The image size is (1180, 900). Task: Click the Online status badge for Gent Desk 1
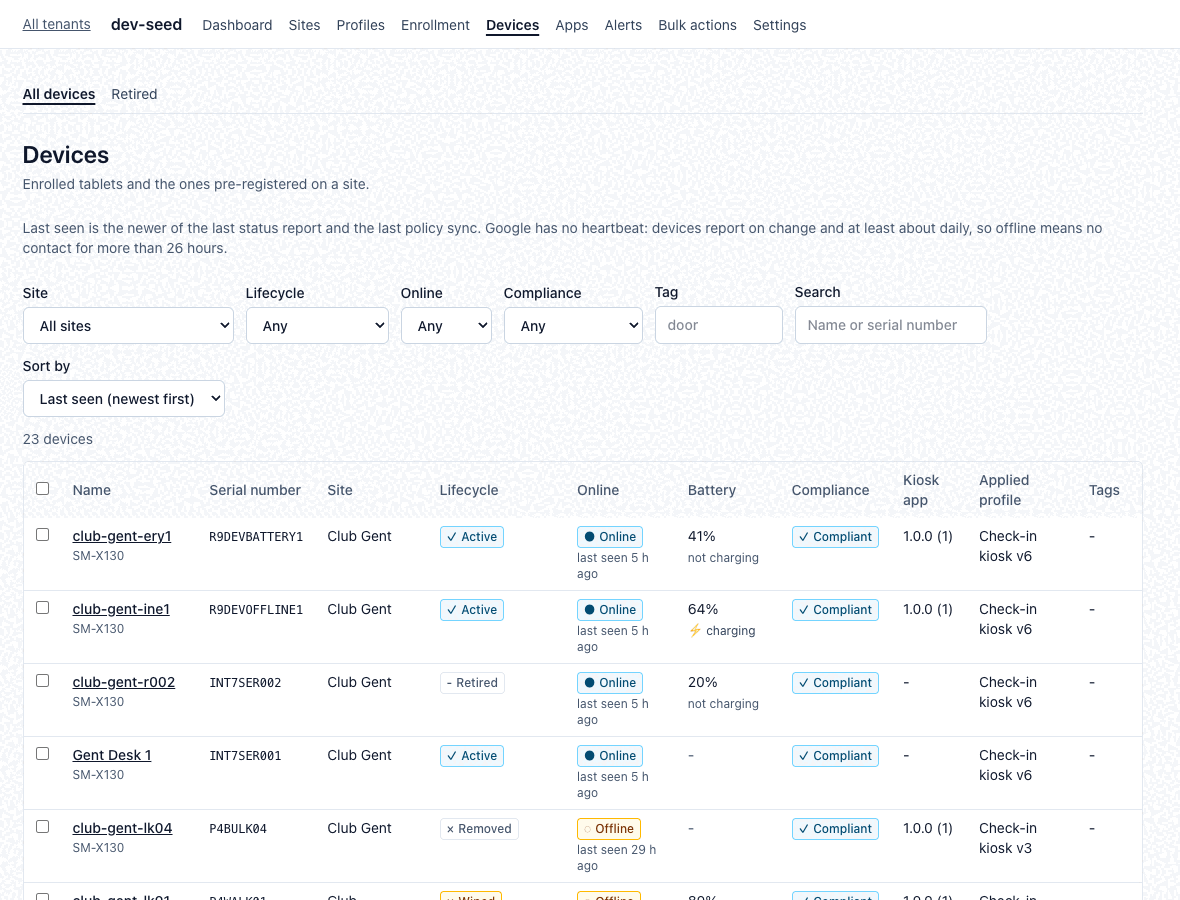[x=610, y=756]
